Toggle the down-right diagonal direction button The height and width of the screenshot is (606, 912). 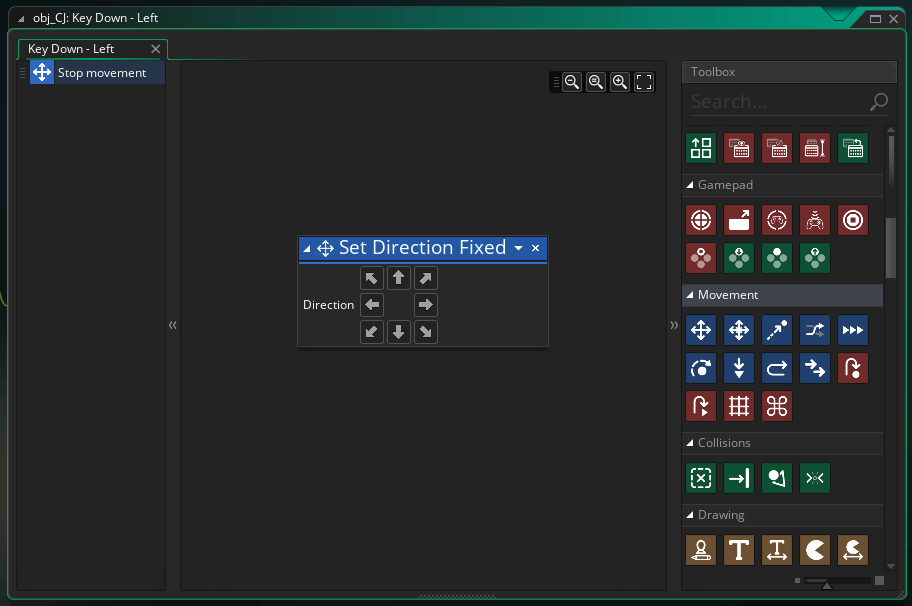tap(426, 332)
